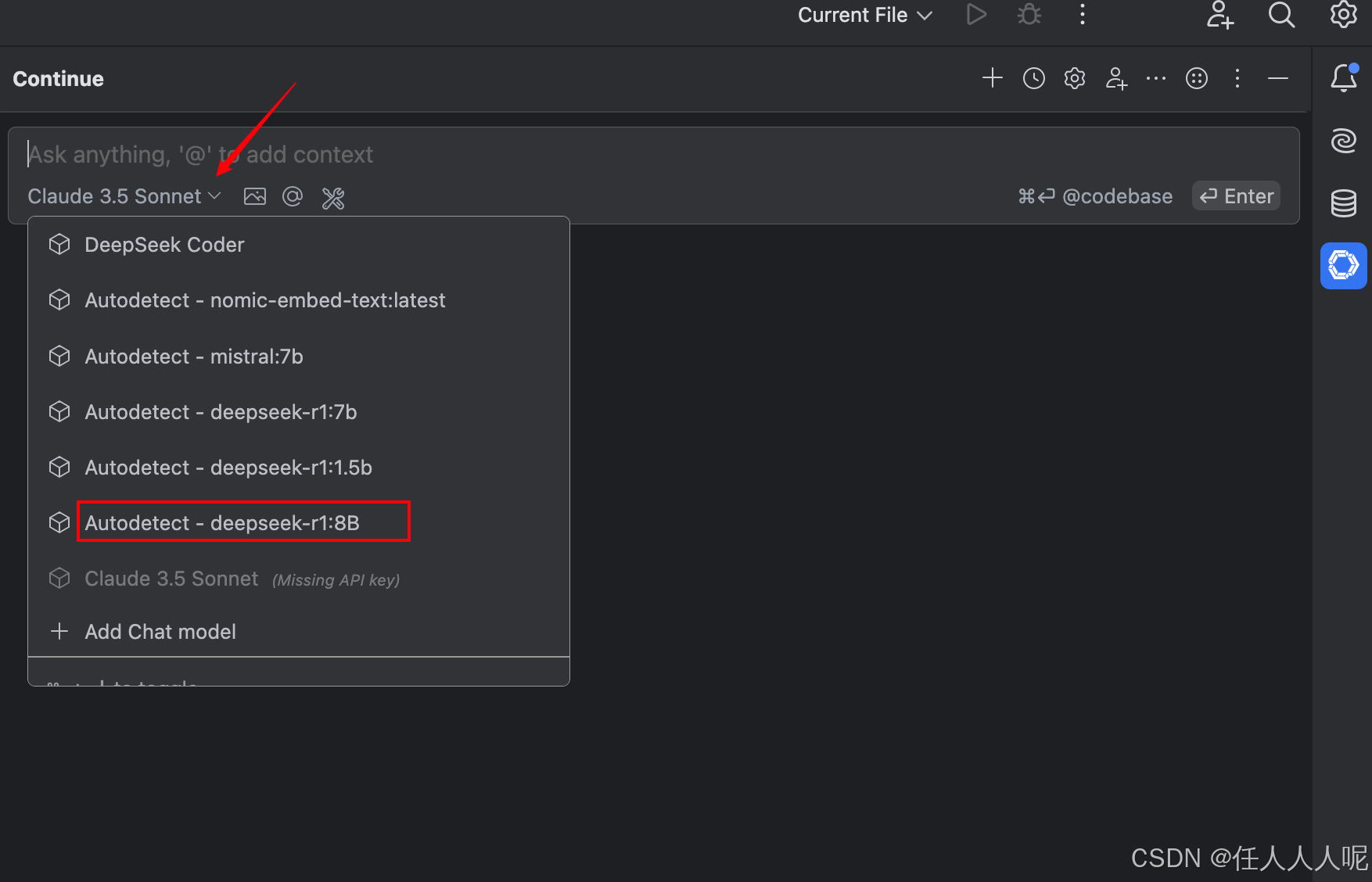Image resolution: width=1372 pixels, height=882 pixels.
Task: Open the Database tool window icon
Action: [1344, 203]
